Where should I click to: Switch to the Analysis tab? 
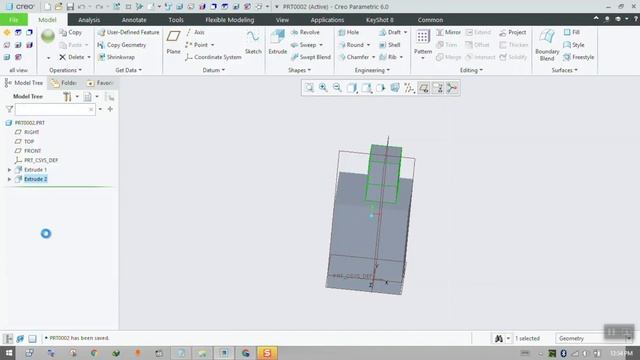[89, 20]
